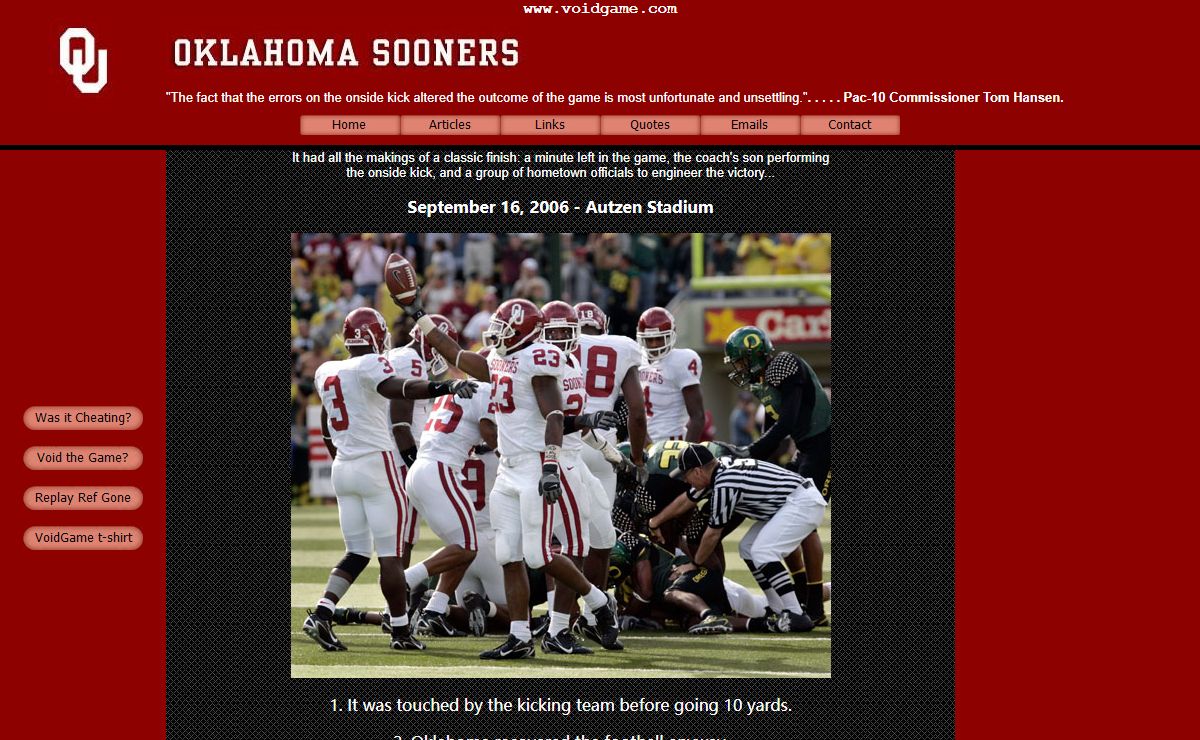
Task: Click the OKLAHOMA SOONERS title banner
Action: [346, 52]
